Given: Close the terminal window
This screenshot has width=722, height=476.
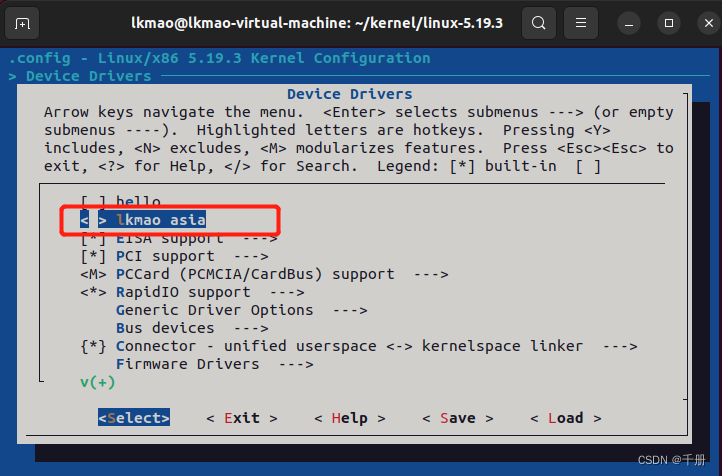Looking at the screenshot, I should (x=709, y=23).
